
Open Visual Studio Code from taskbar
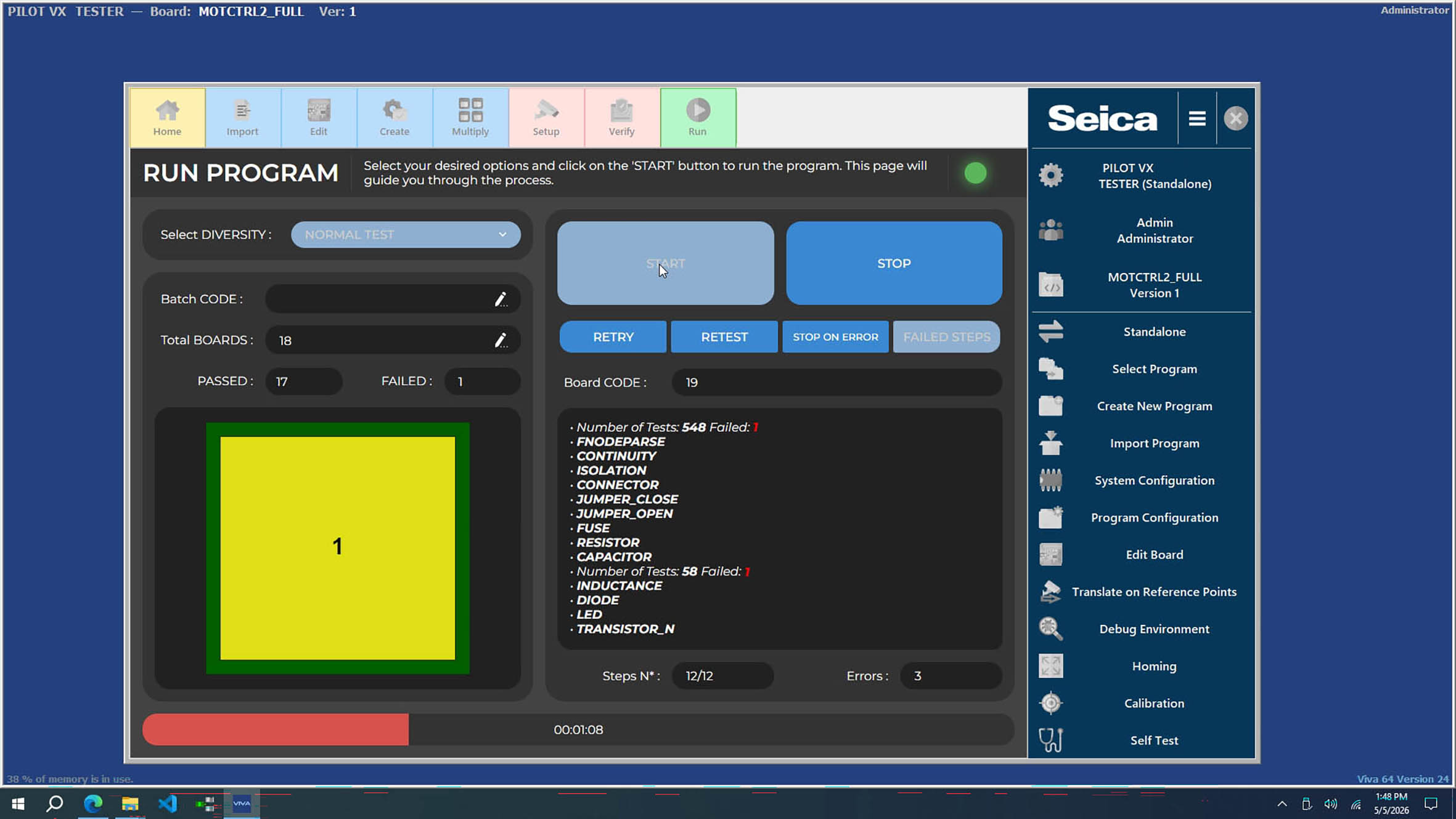(x=167, y=804)
